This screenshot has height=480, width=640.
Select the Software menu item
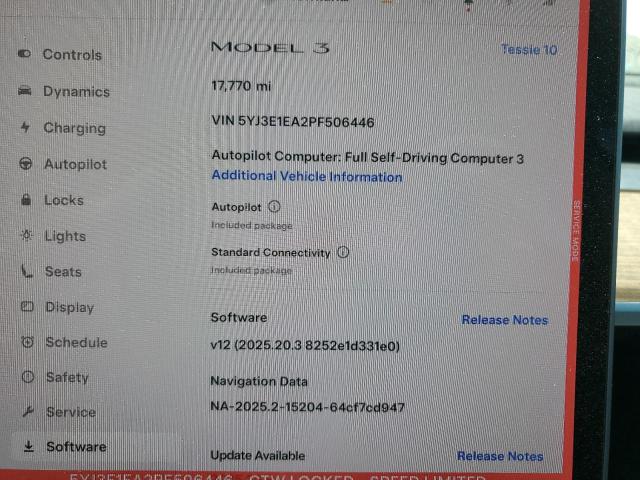click(75, 447)
